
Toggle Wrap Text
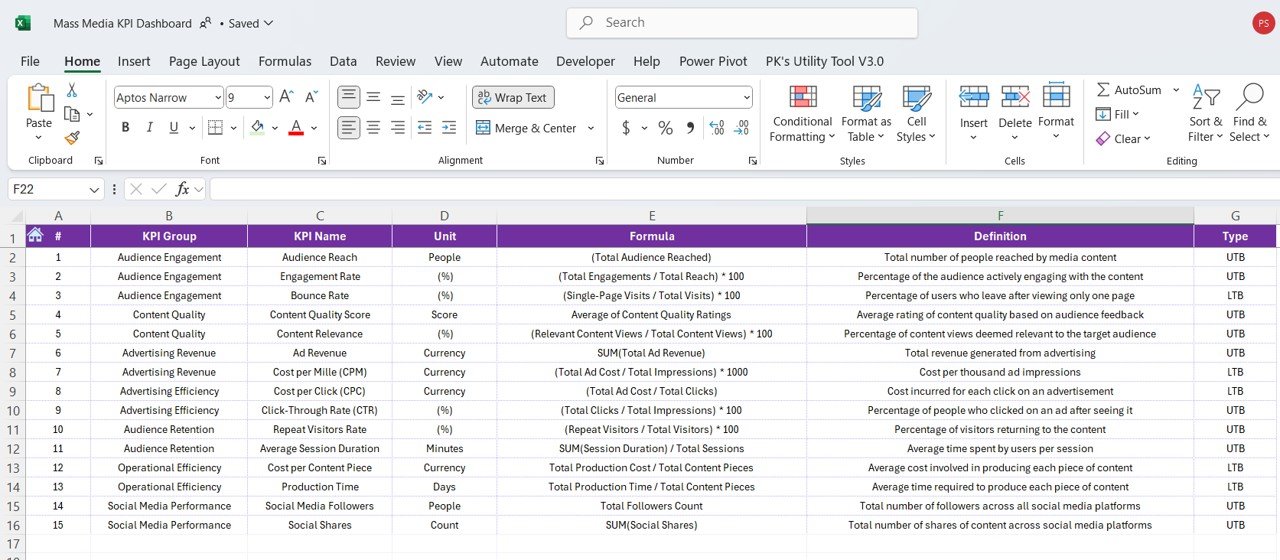point(513,97)
